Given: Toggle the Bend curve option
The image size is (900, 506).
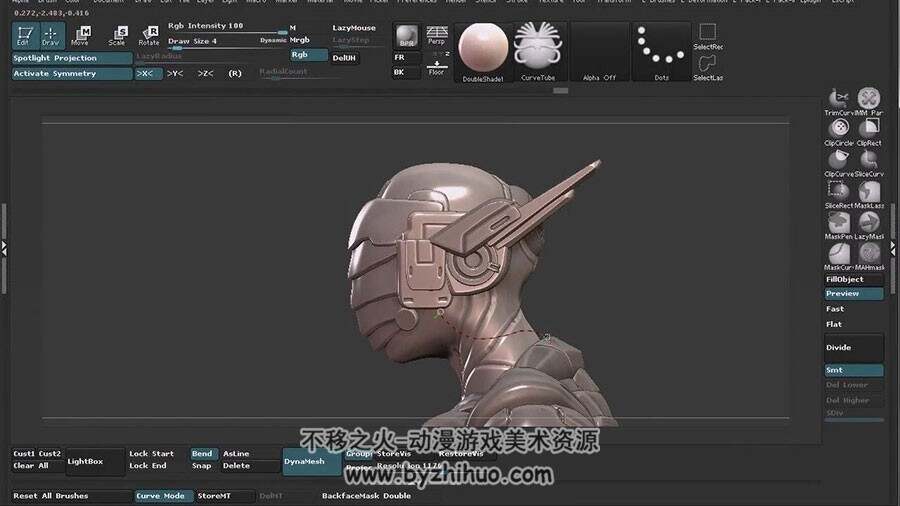Looking at the screenshot, I should [x=203, y=454].
